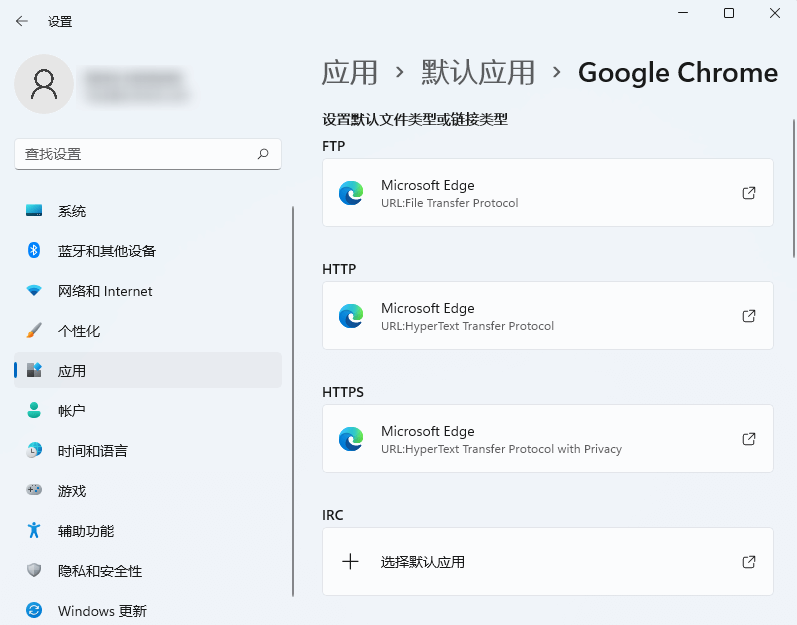This screenshot has height=625, width=797.
Task: Click the user profile avatar icon
Action: [x=44, y=84]
